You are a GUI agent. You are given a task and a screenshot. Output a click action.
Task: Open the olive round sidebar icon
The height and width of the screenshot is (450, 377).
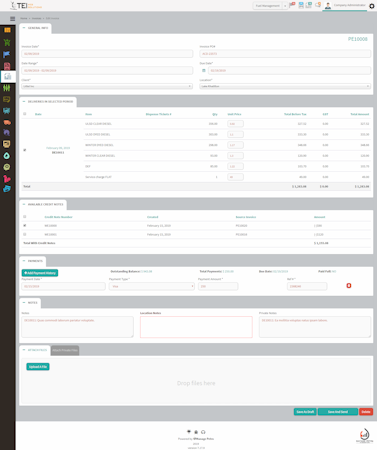(x=7, y=167)
